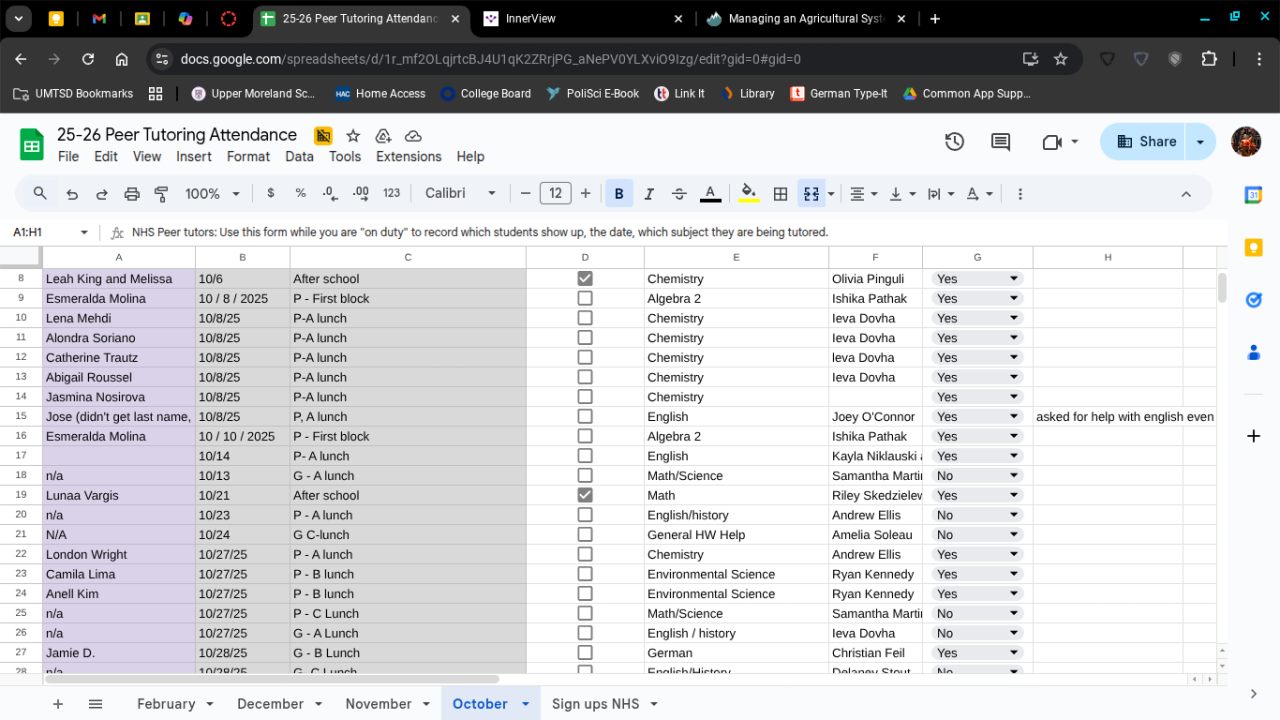Click the font size input field
The width and height of the screenshot is (1280, 720).
(555, 194)
